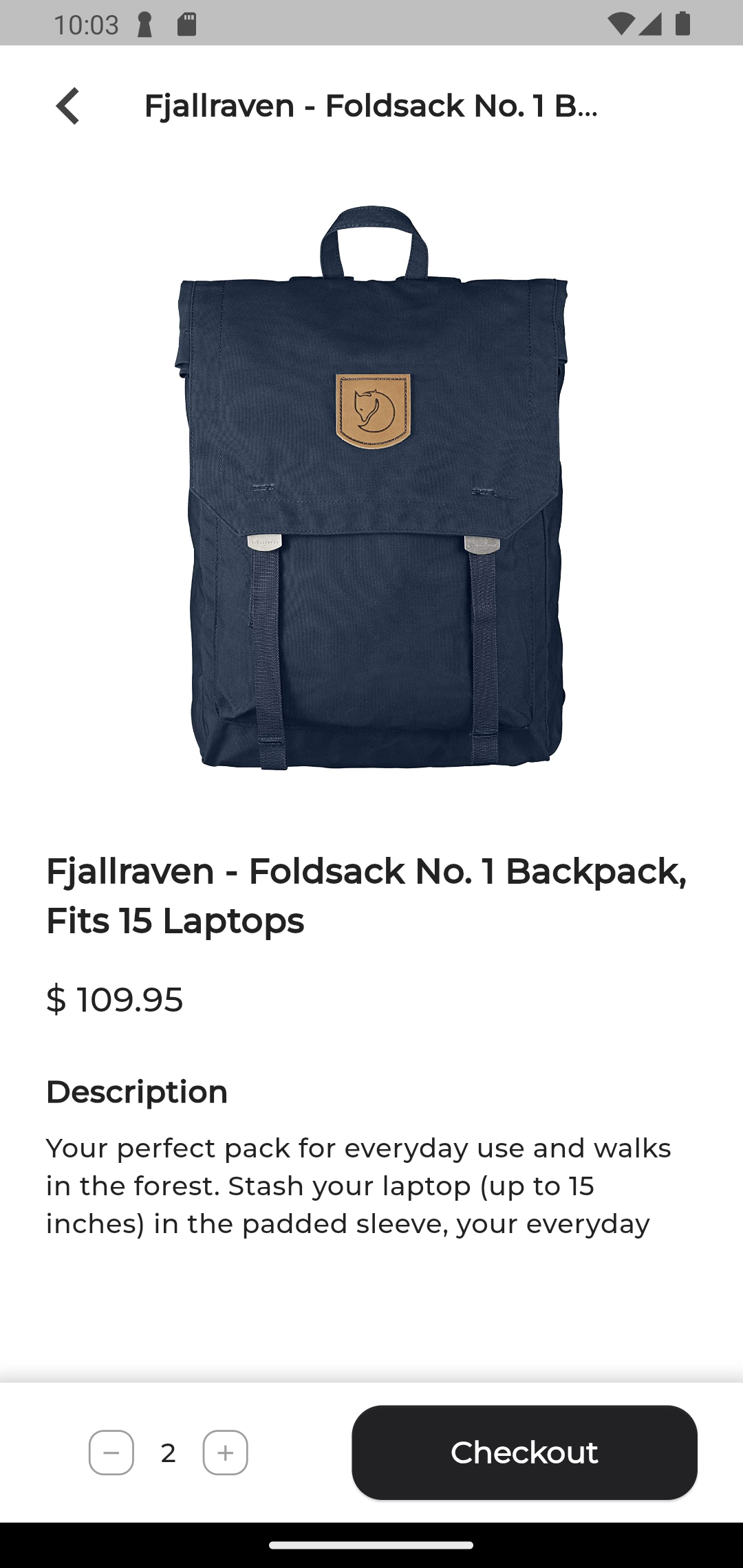Image resolution: width=743 pixels, height=1568 pixels.
Task: Tap the Description heading
Action: [x=136, y=1092]
